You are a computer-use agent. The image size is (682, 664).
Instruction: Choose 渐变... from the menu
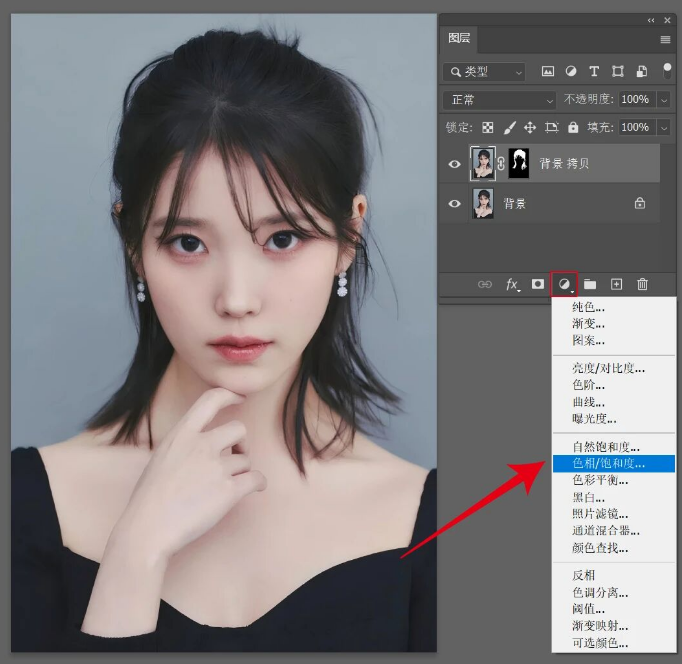coord(614,324)
